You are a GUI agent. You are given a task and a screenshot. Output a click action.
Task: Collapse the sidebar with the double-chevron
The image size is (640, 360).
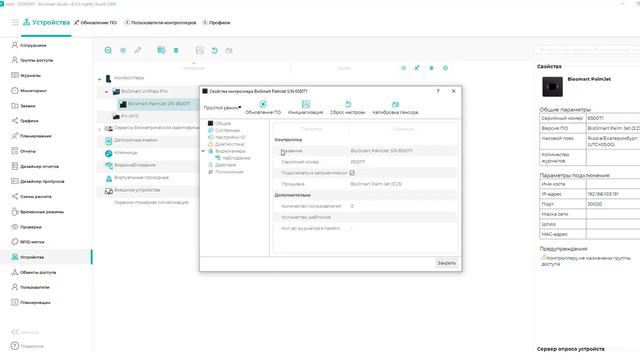[x=15, y=332]
